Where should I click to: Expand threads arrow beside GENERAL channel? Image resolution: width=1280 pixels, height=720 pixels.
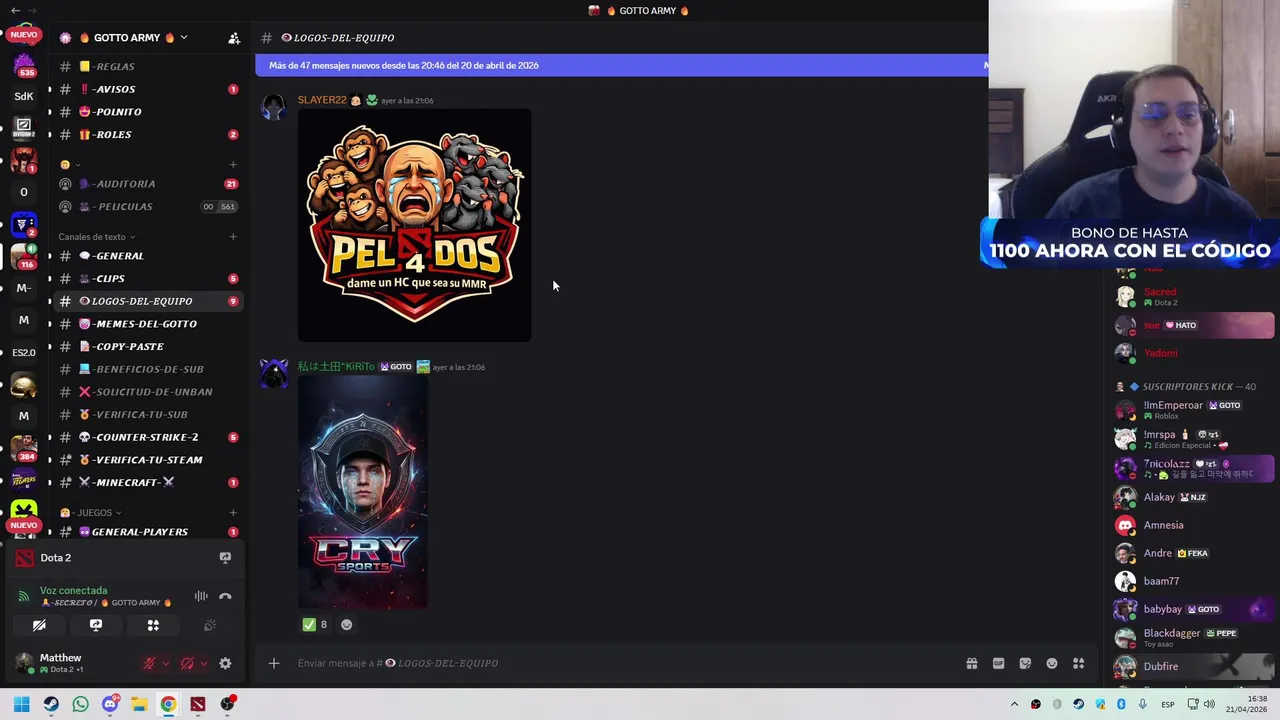point(50,256)
